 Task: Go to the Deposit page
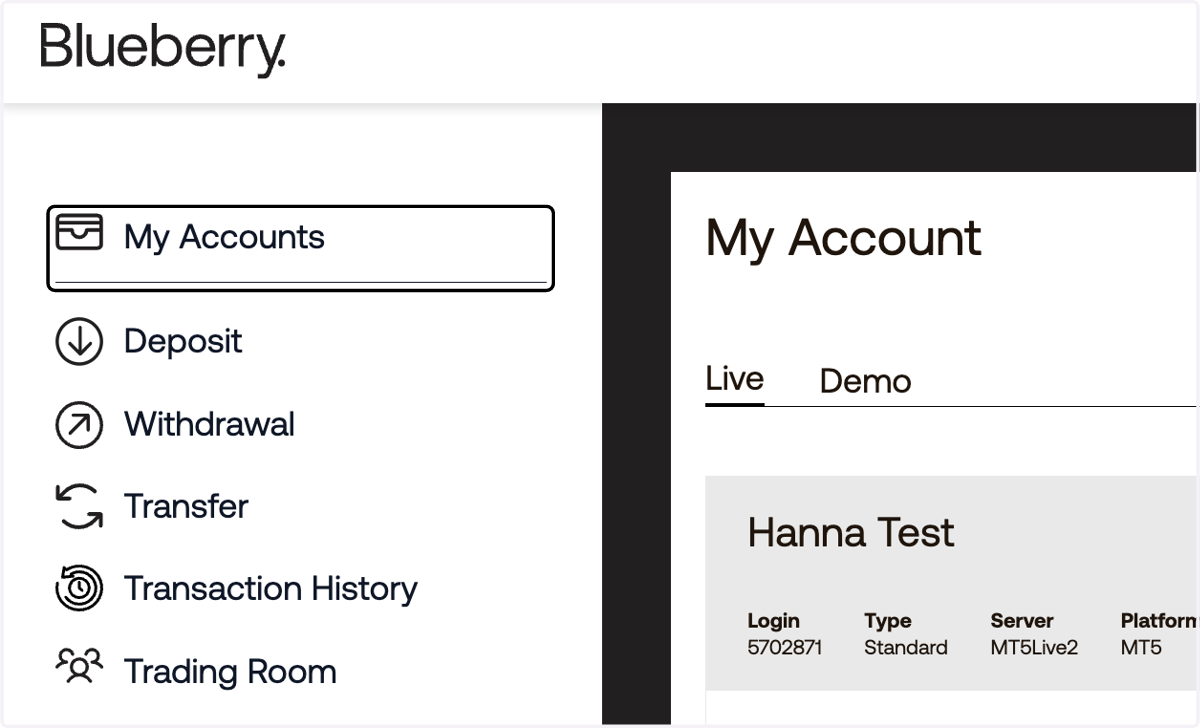click(x=183, y=342)
